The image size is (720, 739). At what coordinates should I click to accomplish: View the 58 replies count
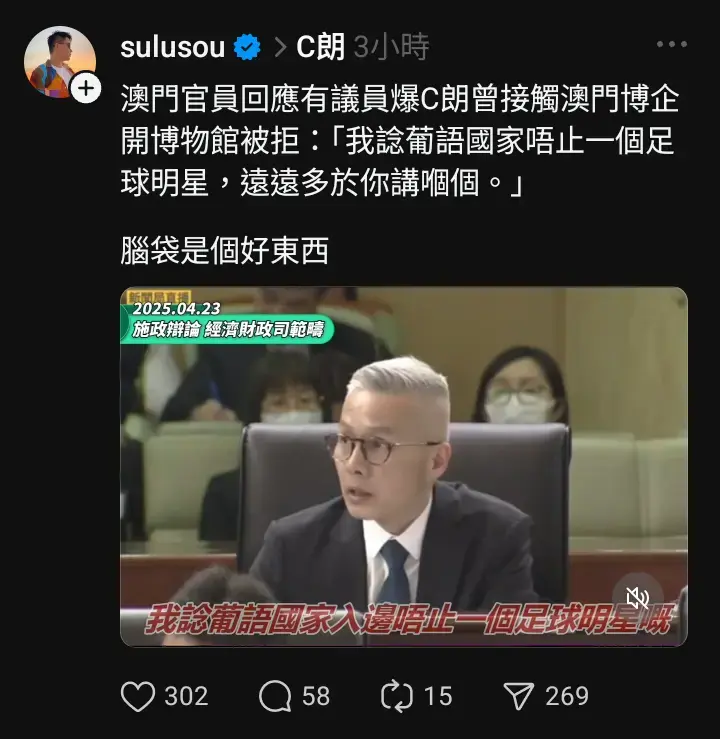[x=316, y=696]
